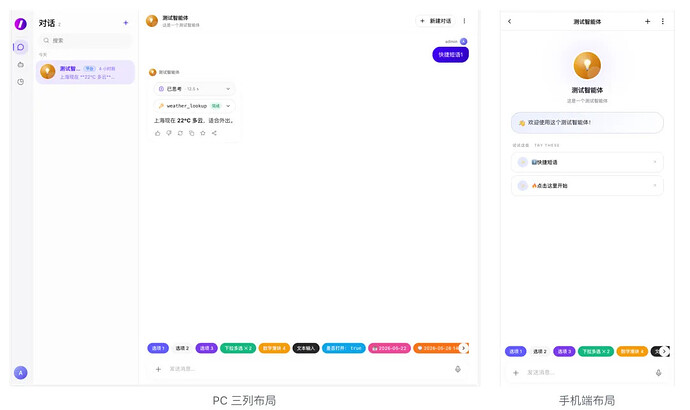Click the 欢迎使用这个测试智能体 welcome banner
Viewport: 690px width, 410px height.
[x=587, y=123]
